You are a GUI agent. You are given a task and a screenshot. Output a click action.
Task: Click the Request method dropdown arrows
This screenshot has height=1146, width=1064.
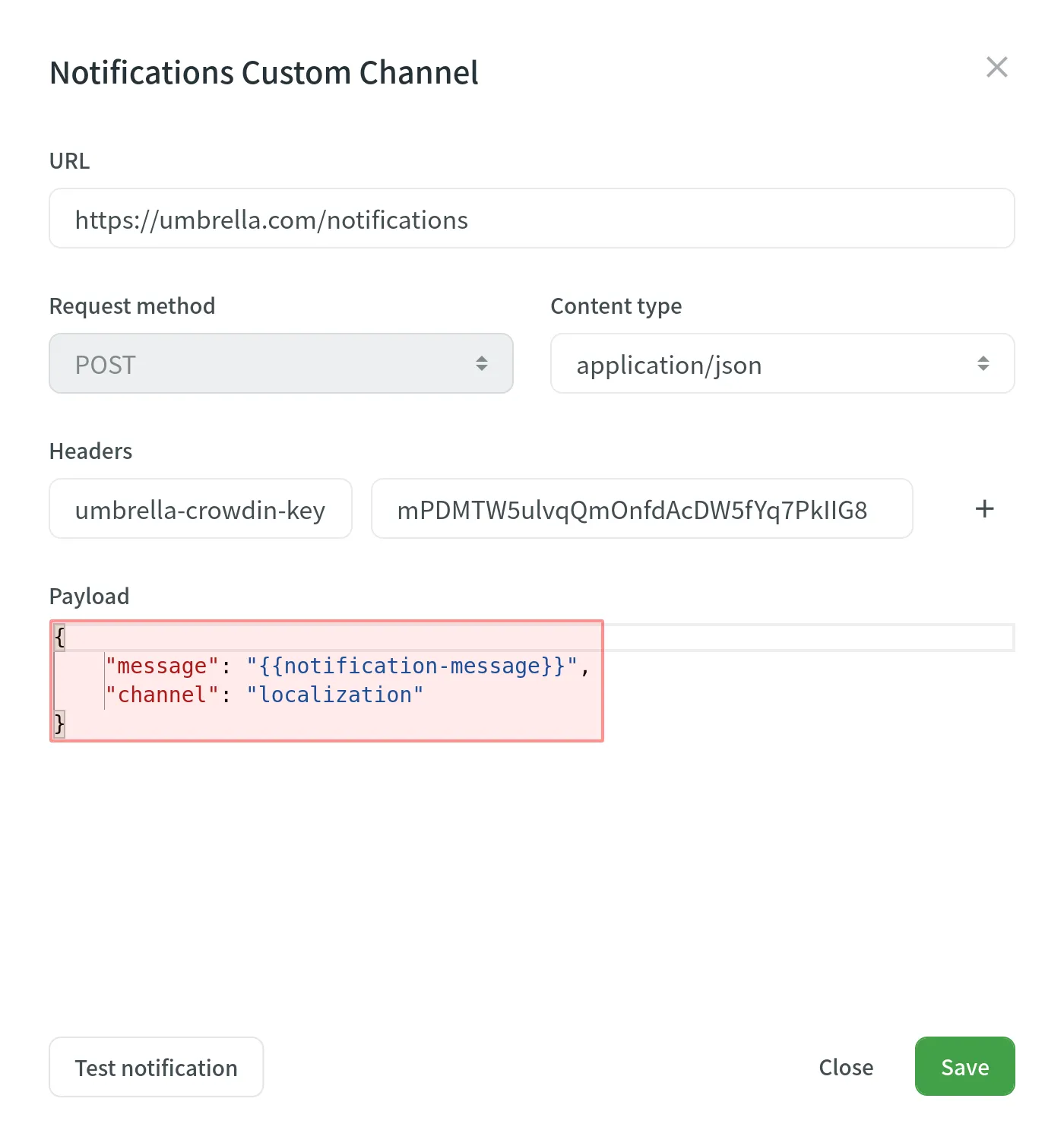(x=481, y=364)
